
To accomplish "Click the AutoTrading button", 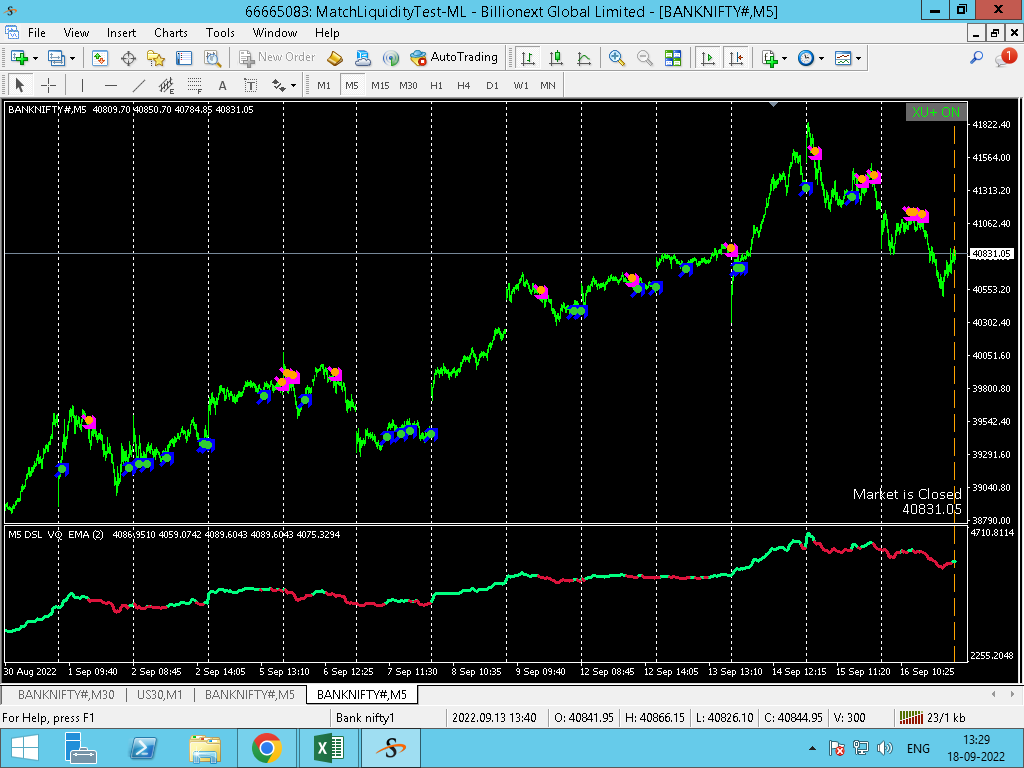I will pyautogui.click(x=454, y=58).
